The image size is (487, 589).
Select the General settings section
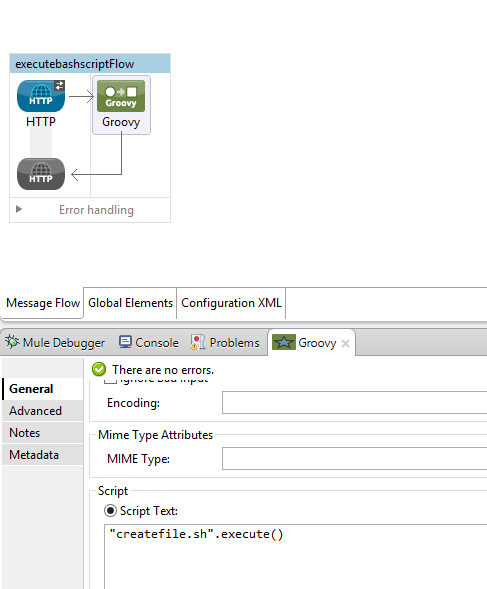[43, 389]
